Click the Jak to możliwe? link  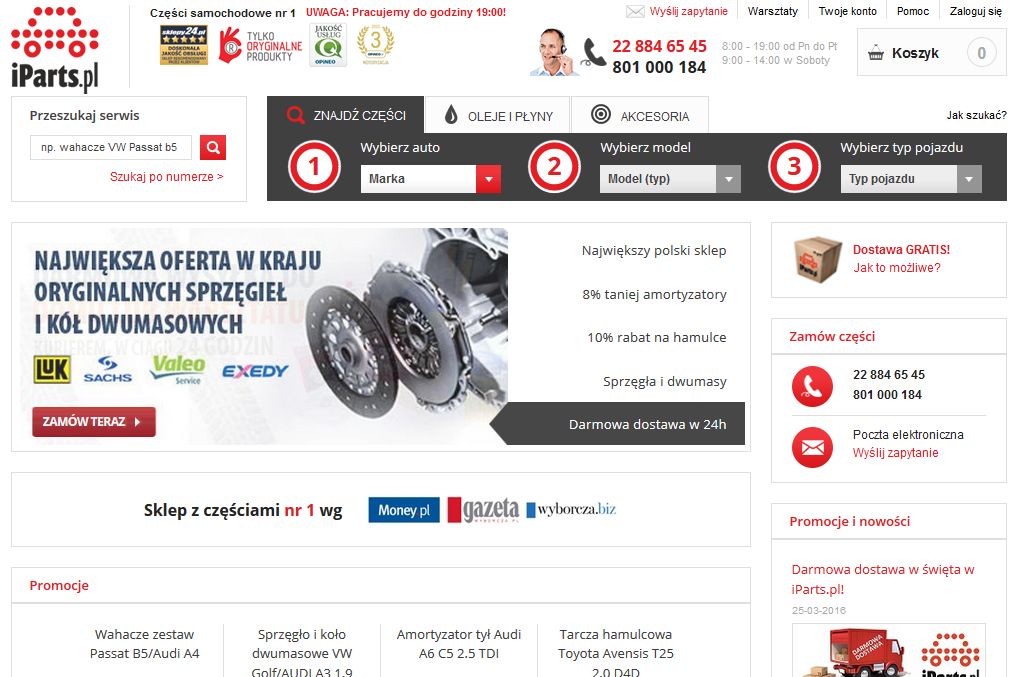pos(896,268)
